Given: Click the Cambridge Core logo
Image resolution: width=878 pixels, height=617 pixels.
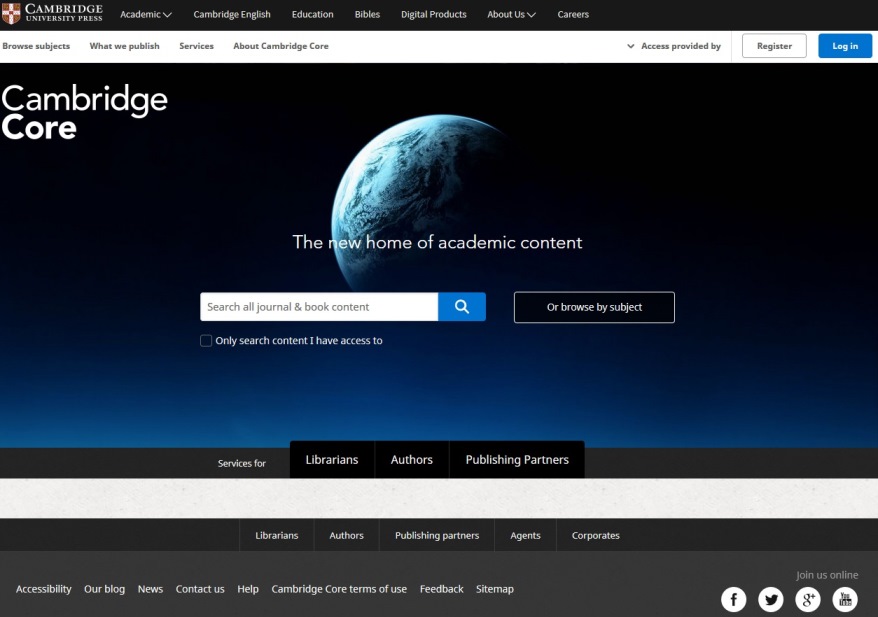Looking at the screenshot, I should click(85, 112).
